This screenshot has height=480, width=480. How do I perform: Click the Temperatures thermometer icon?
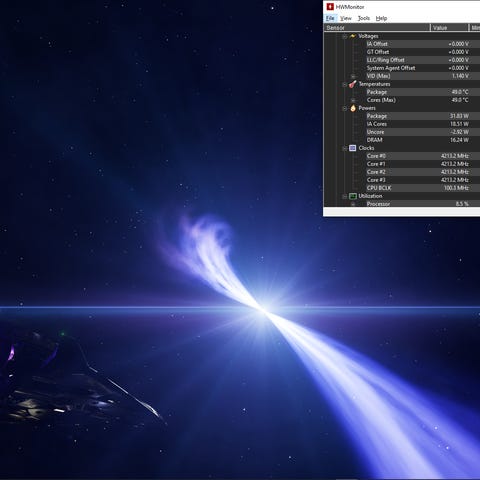point(353,84)
